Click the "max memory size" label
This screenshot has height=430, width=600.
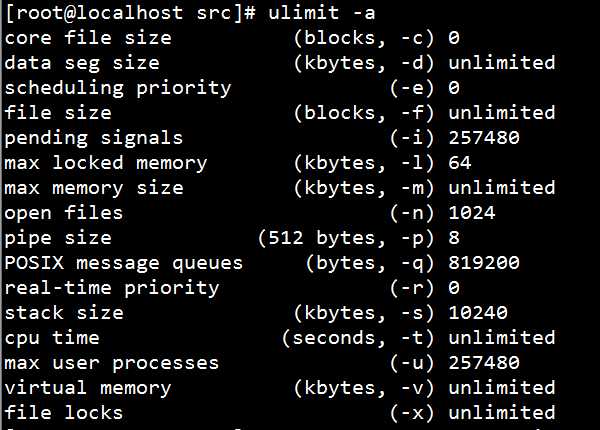94,188
